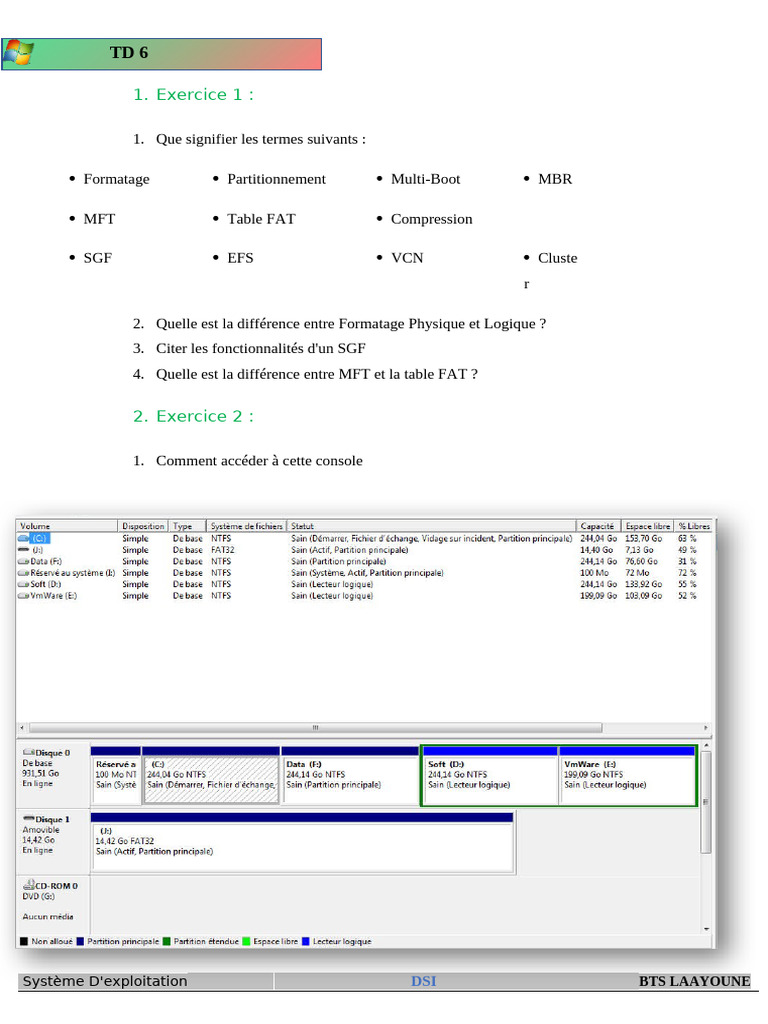Viewport: 768px width, 1024px height.
Task: Select the Soft (D:) logical drive block
Action: tap(490, 776)
